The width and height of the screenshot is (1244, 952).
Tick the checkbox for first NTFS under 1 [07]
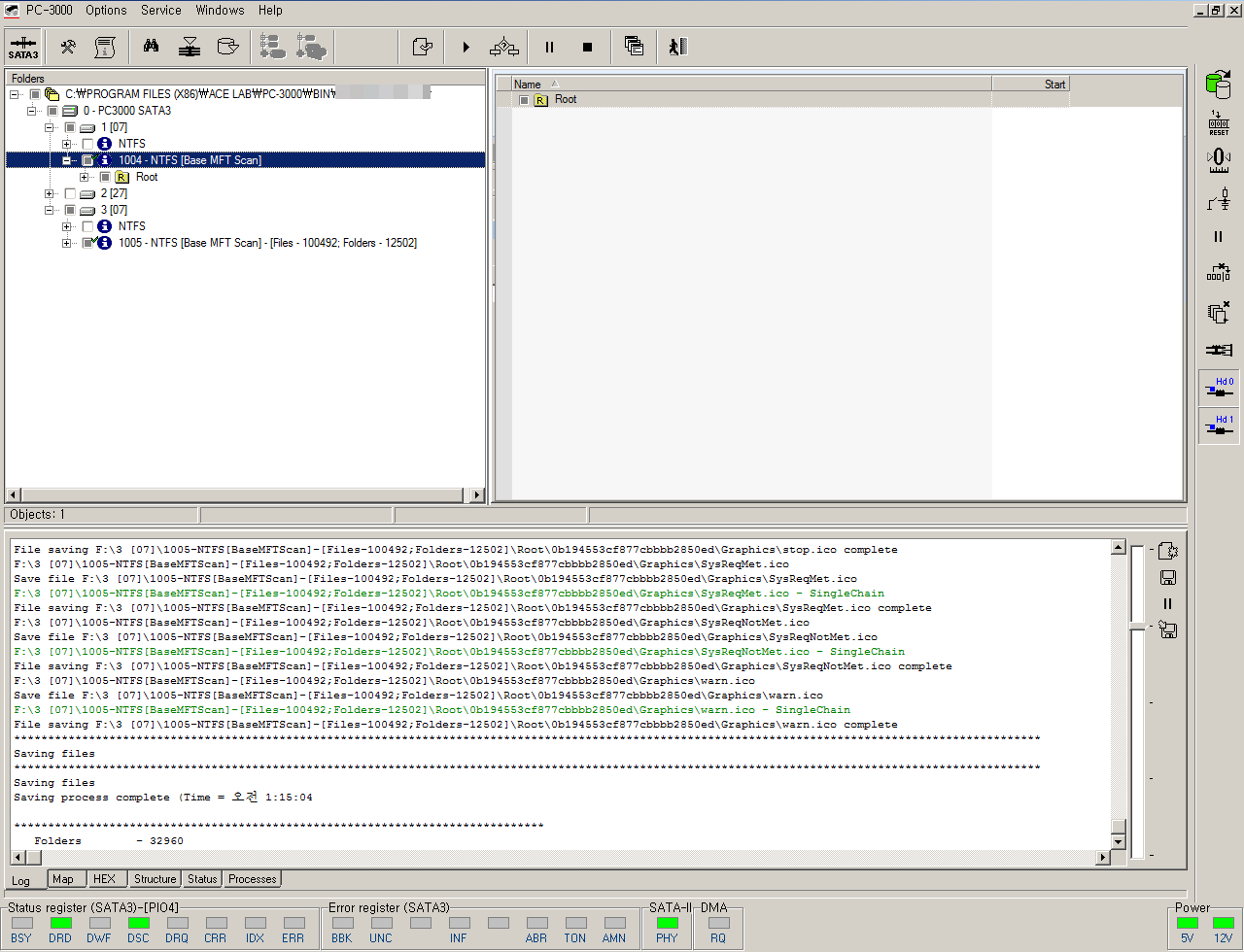pos(87,144)
